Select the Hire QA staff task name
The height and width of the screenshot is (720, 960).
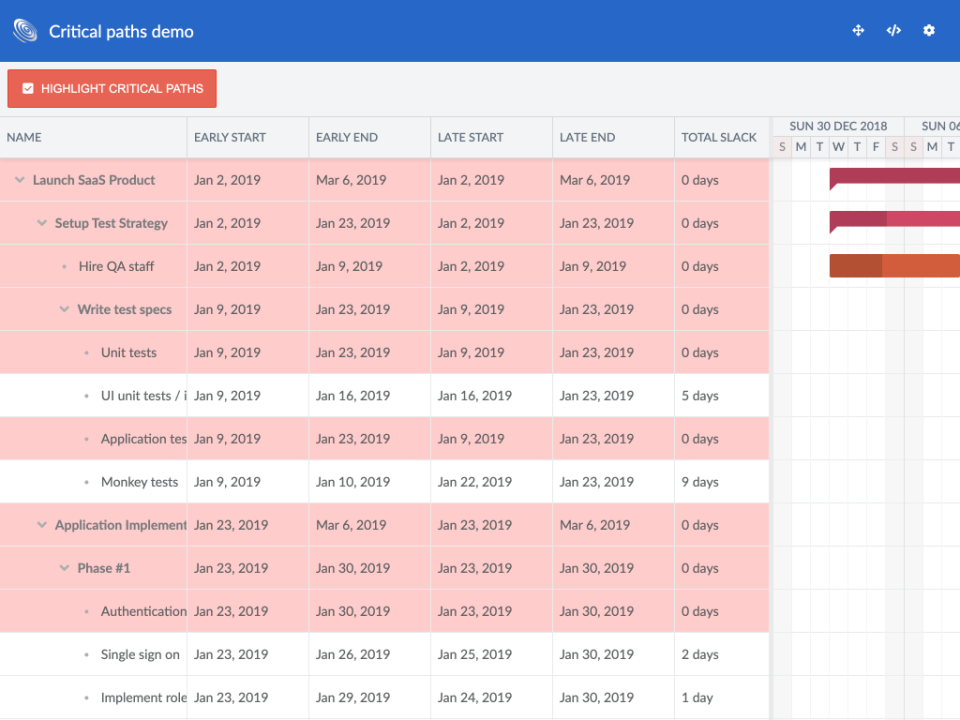pos(116,267)
